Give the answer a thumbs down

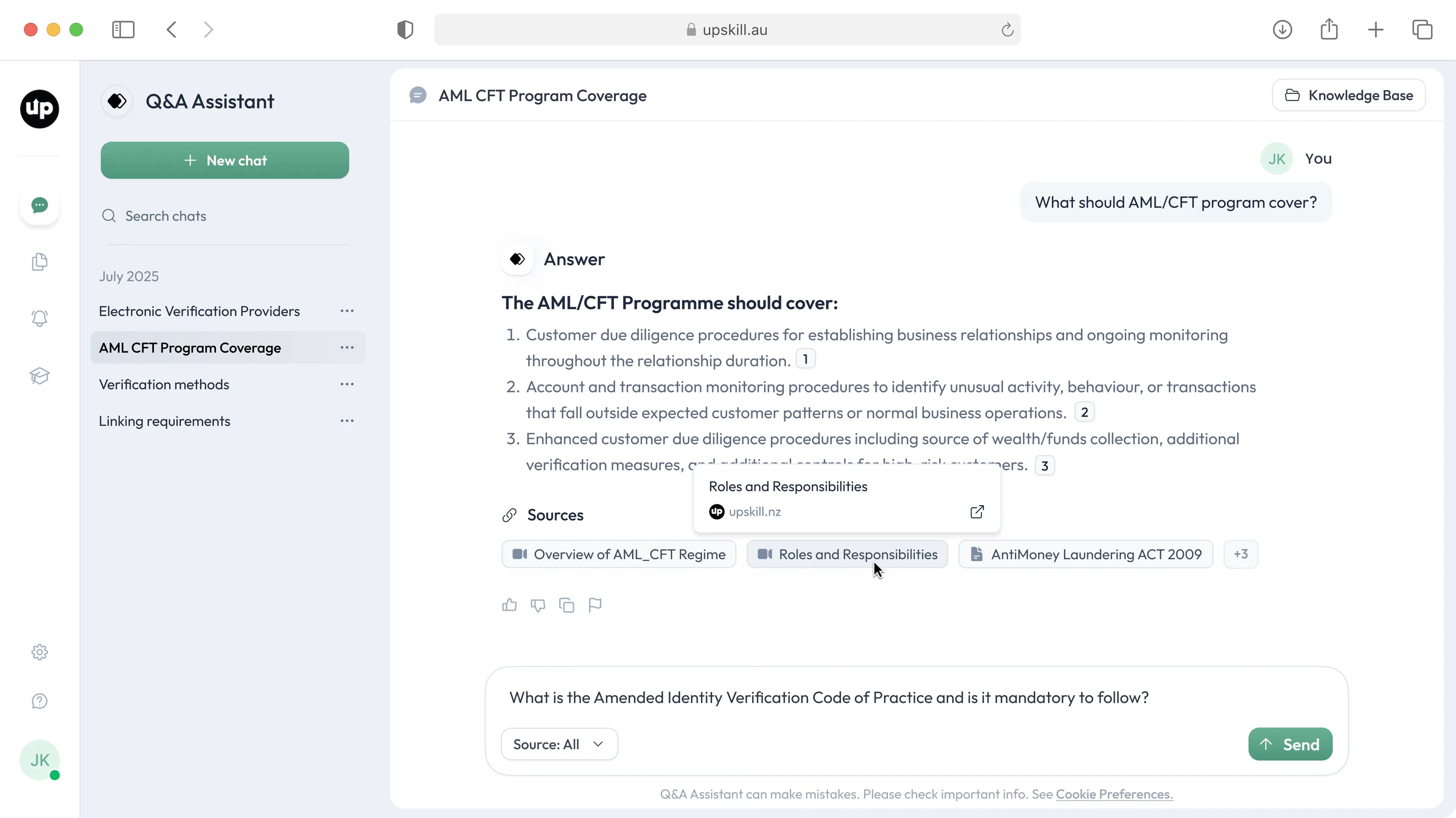pyautogui.click(x=538, y=605)
